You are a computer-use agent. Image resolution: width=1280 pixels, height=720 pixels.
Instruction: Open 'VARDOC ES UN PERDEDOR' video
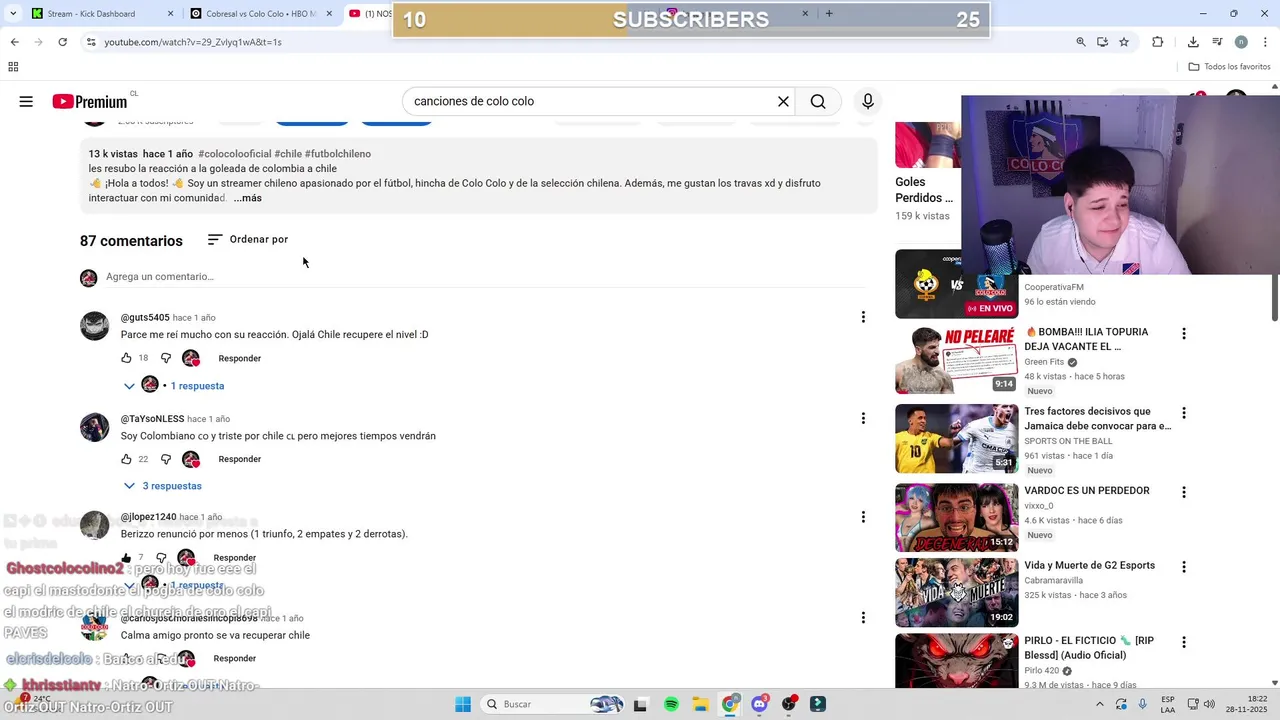(x=1087, y=491)
